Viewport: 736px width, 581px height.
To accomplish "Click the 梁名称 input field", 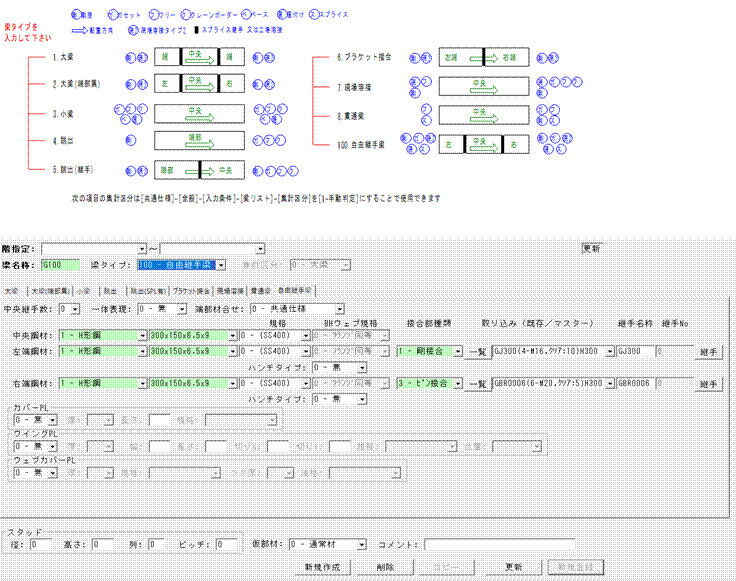I will [x=58, y=265].
